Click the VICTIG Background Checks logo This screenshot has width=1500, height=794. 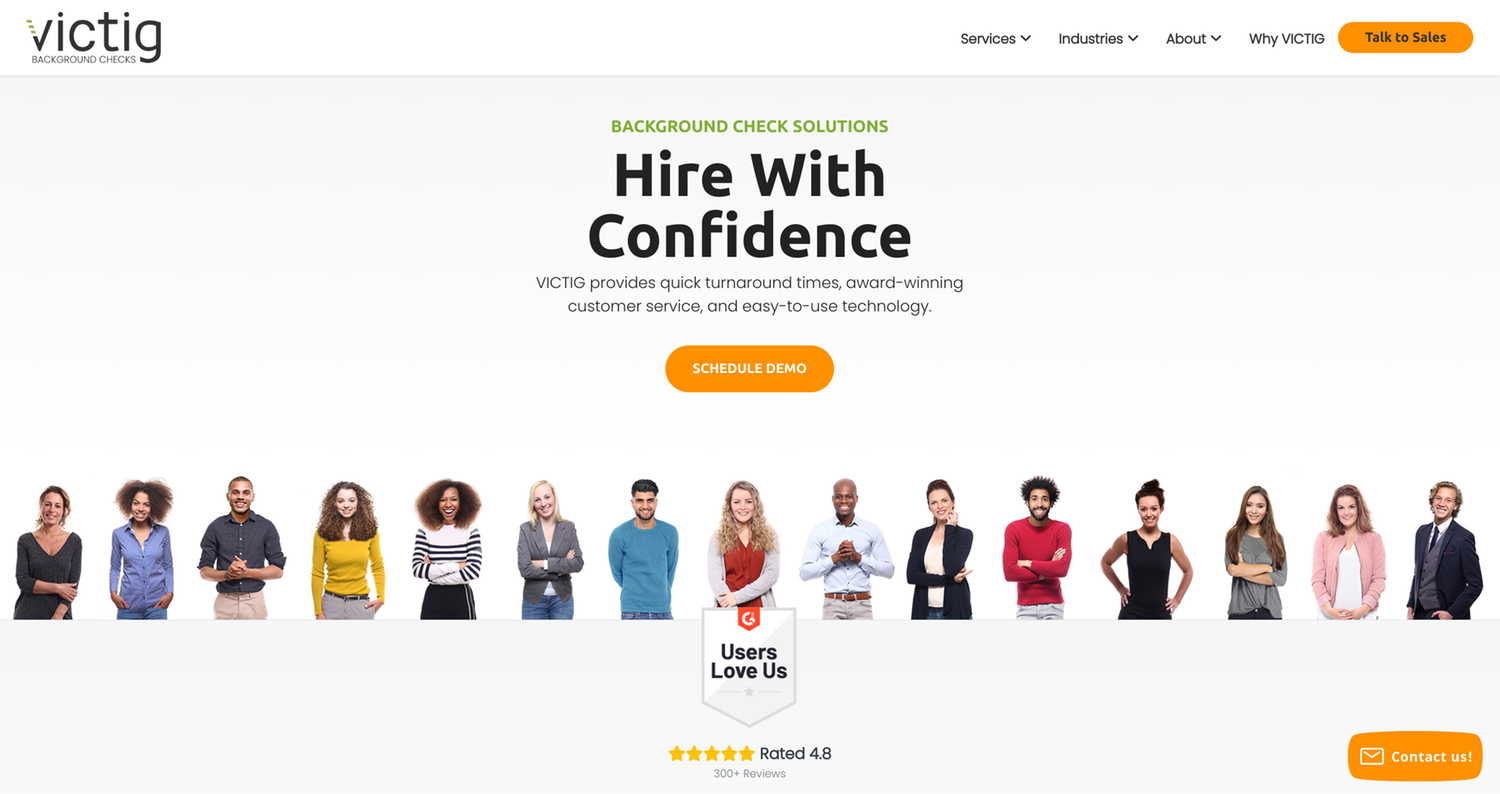(94, 39)
